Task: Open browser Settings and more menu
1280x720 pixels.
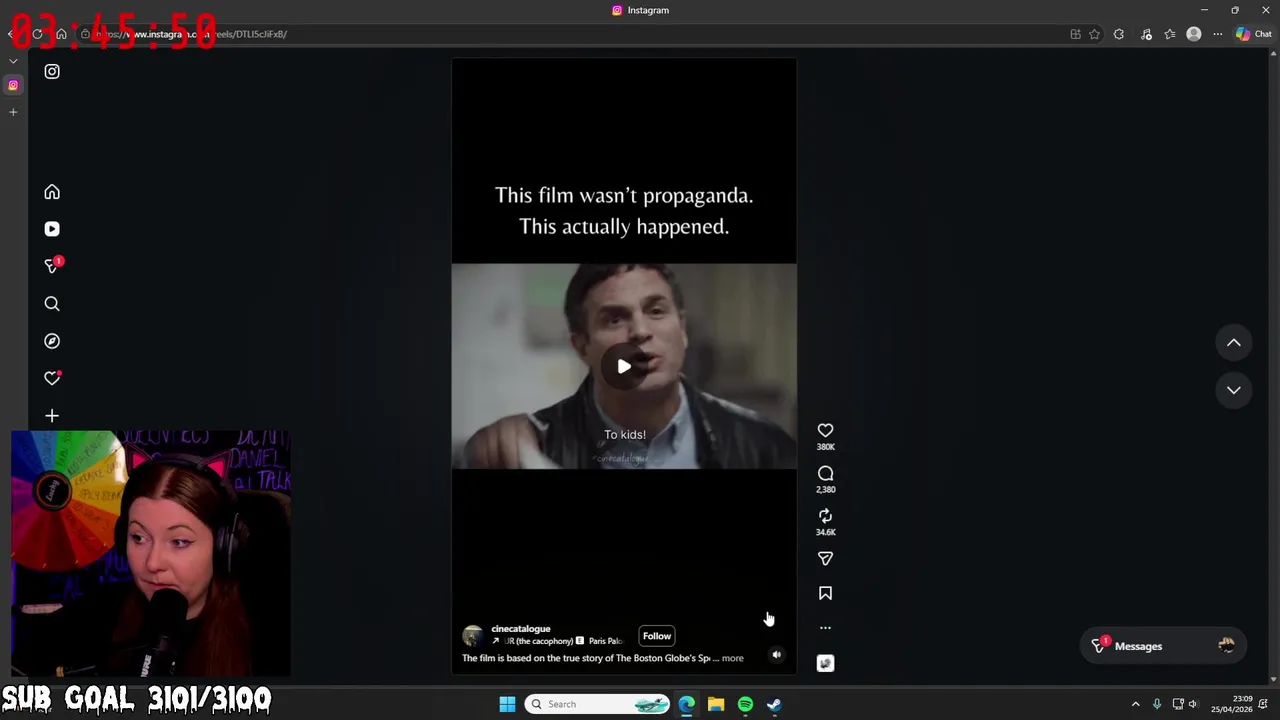Action: (x=1217, y=34)
